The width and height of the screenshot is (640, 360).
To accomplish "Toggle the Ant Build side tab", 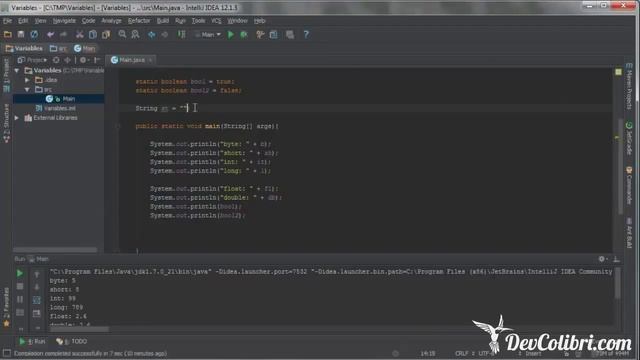I will tap(629, 233).
